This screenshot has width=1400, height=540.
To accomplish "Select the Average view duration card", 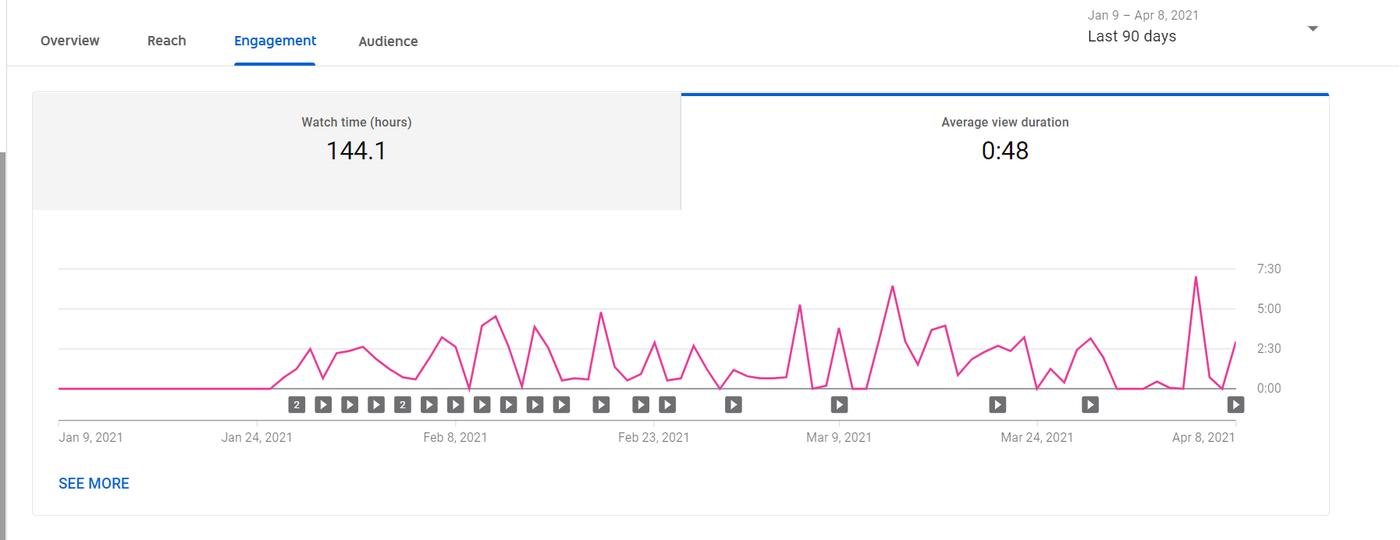I will (1005, 151).
